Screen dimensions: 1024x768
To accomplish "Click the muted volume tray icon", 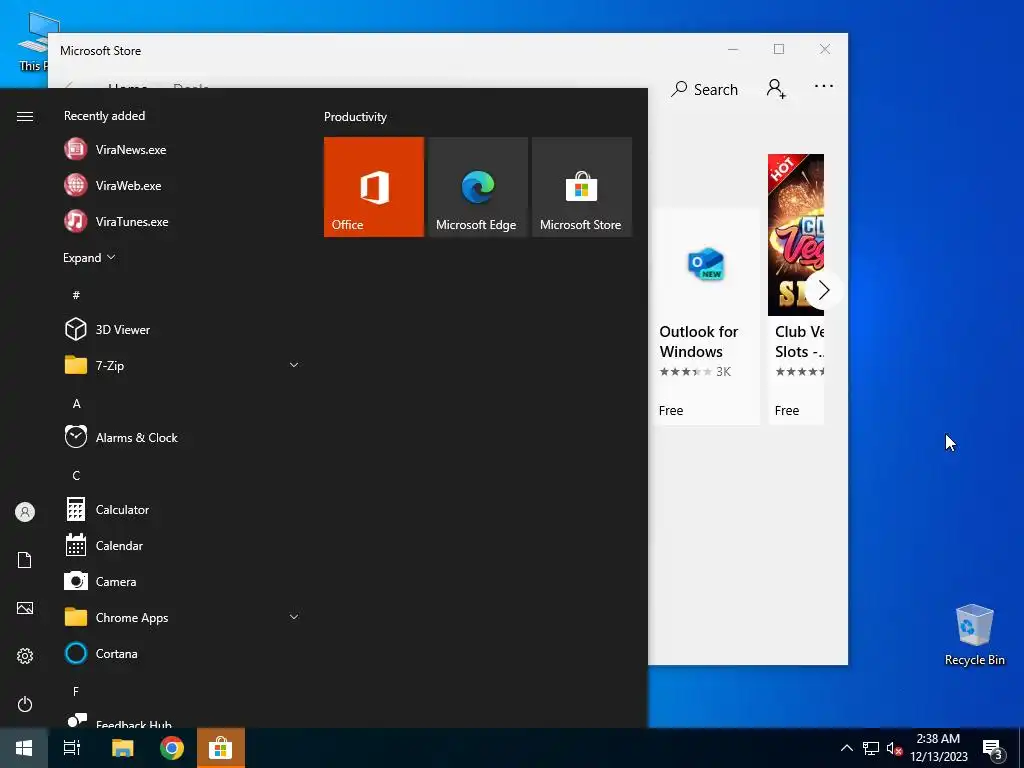I will click(x=894, y=748).
